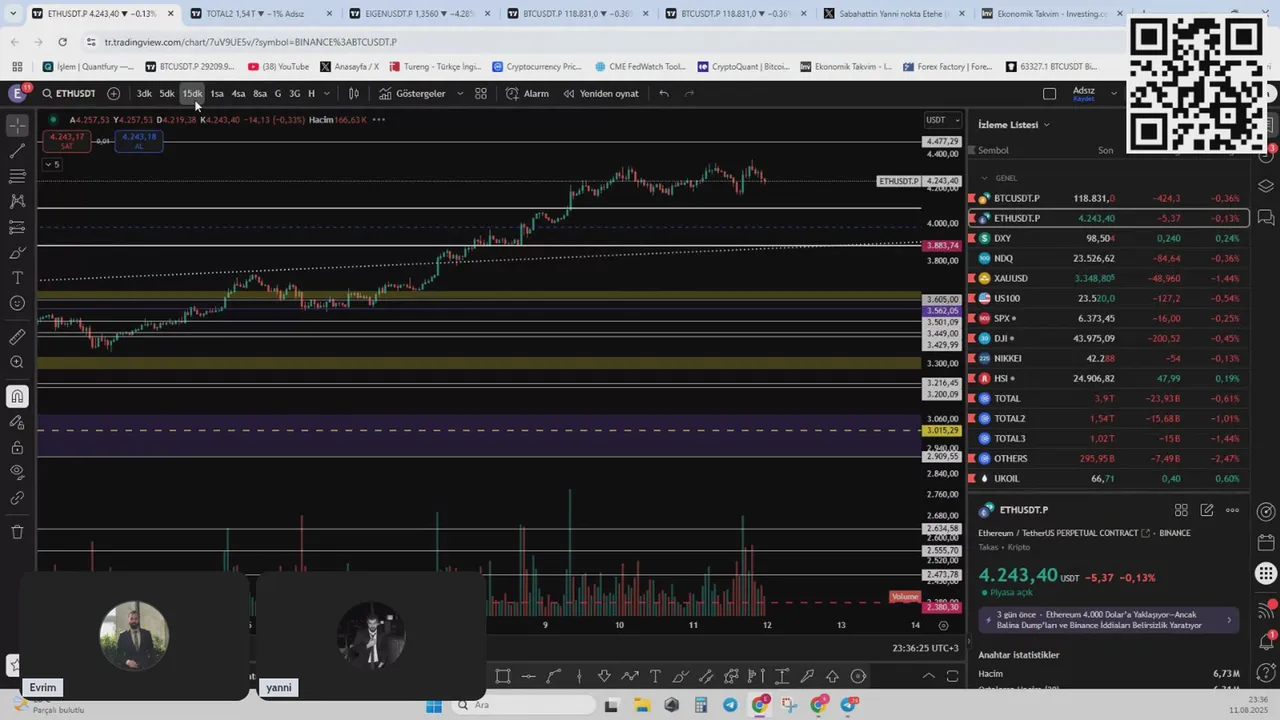
Task: Open the Windows Start menu
Action: [x=434, y=705]
